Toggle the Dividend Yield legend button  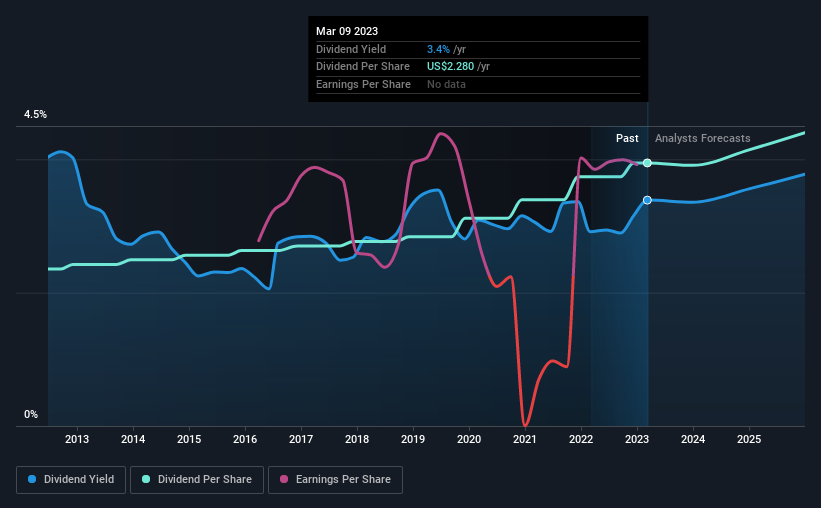71,480
